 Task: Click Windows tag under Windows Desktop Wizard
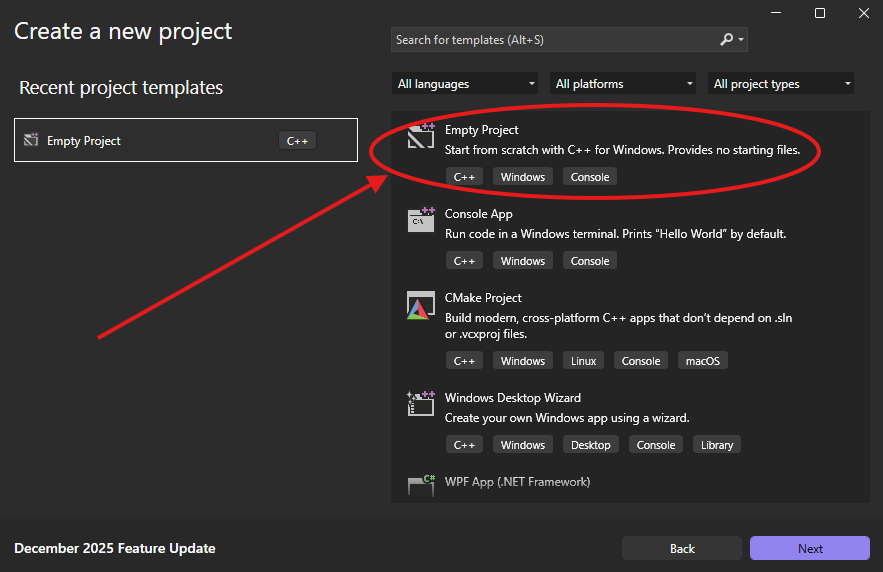tap(523, 445)
